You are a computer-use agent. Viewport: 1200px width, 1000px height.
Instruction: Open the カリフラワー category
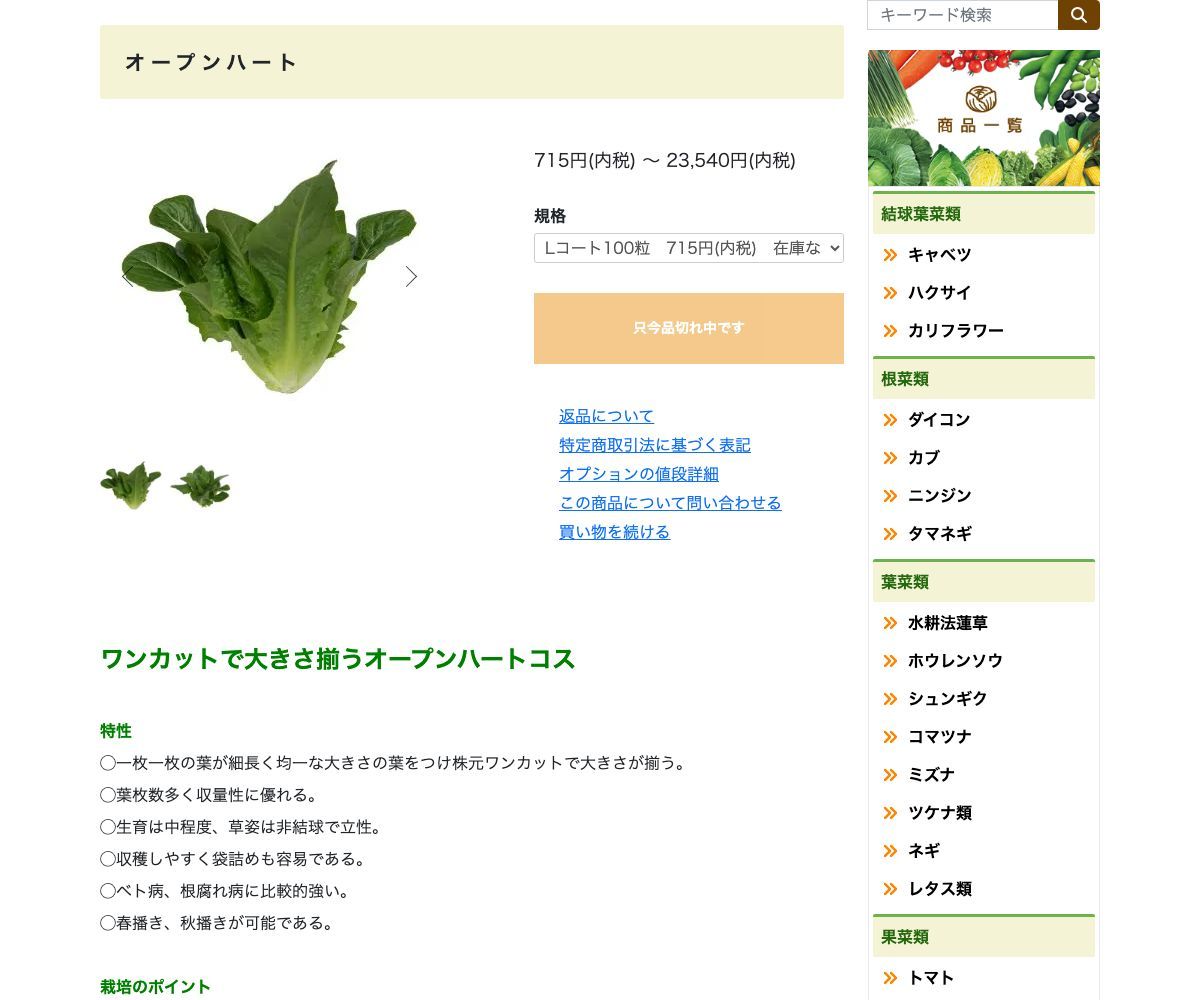point(955,331)
